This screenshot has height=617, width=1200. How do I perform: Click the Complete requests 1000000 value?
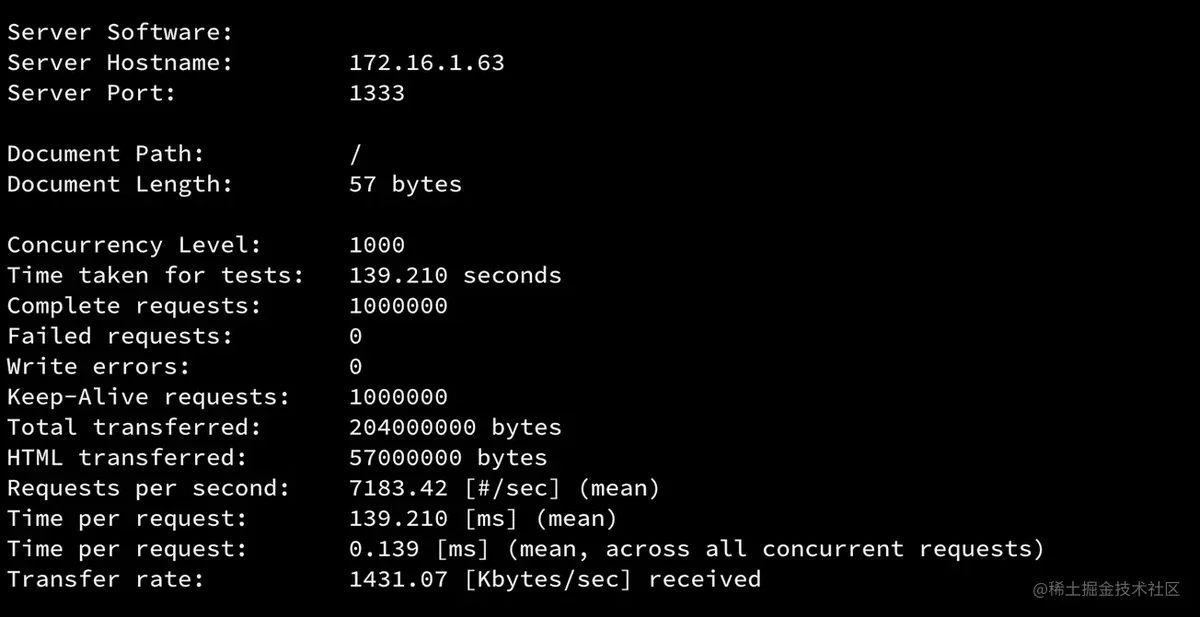tap(398, 306)
